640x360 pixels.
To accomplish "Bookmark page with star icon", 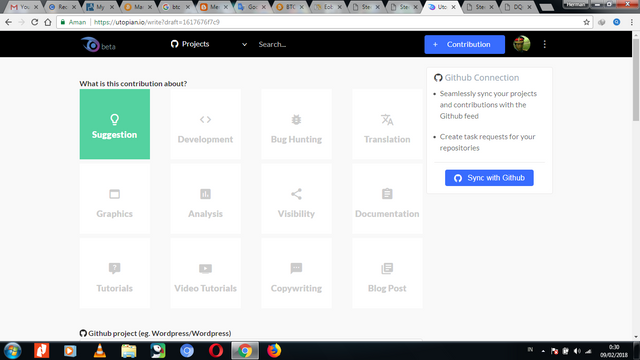I will tap(587, 22).
